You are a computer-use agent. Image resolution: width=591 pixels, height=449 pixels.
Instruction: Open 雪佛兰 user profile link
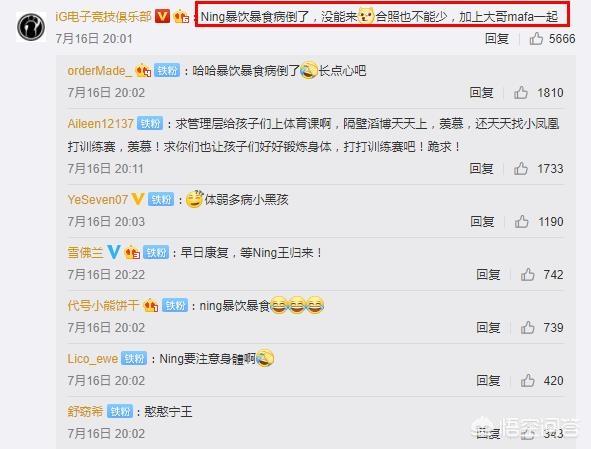85,252
